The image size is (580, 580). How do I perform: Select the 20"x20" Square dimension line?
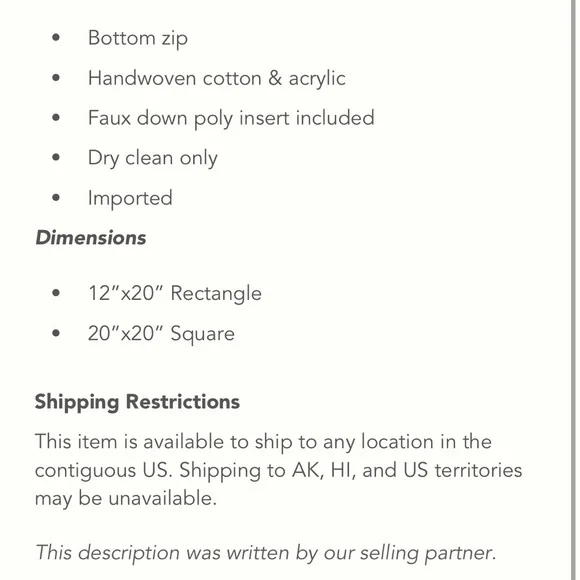pyautogui.click(x=161, y=334)
